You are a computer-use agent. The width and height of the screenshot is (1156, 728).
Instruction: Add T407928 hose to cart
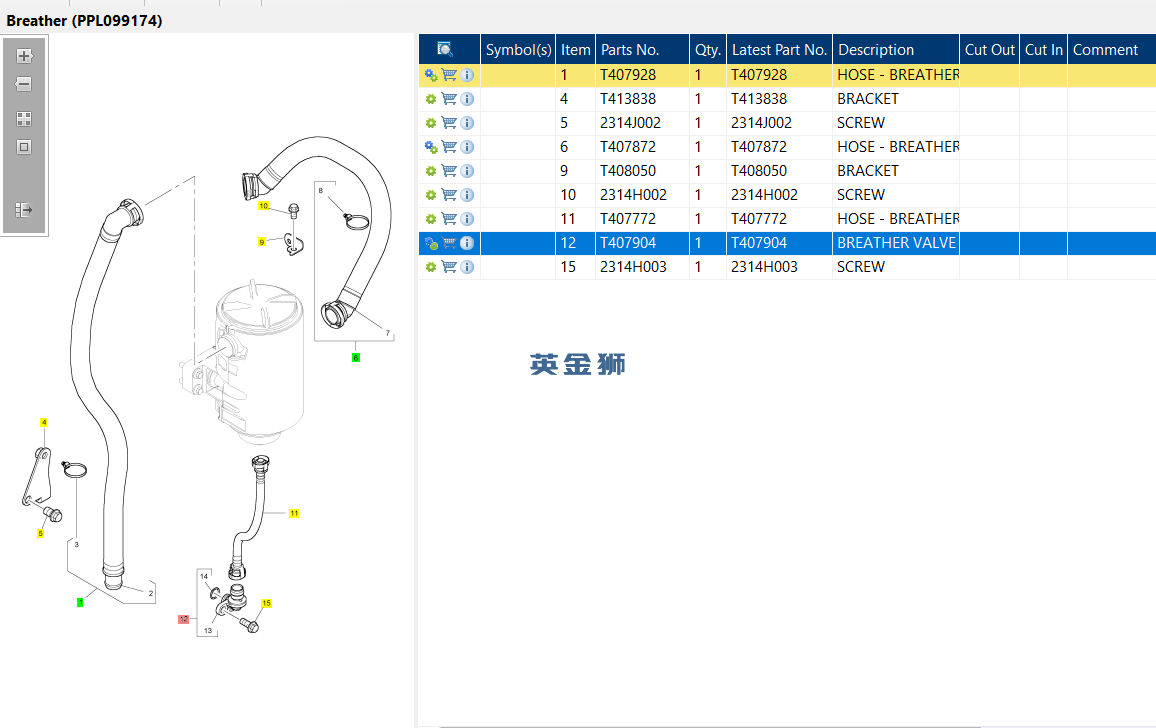click(449, 74)
